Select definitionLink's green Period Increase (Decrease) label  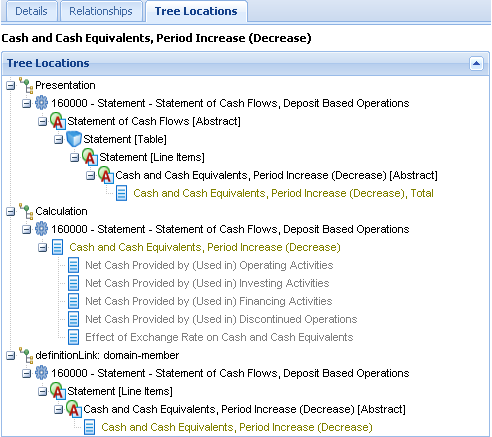[x=237, y=427]
